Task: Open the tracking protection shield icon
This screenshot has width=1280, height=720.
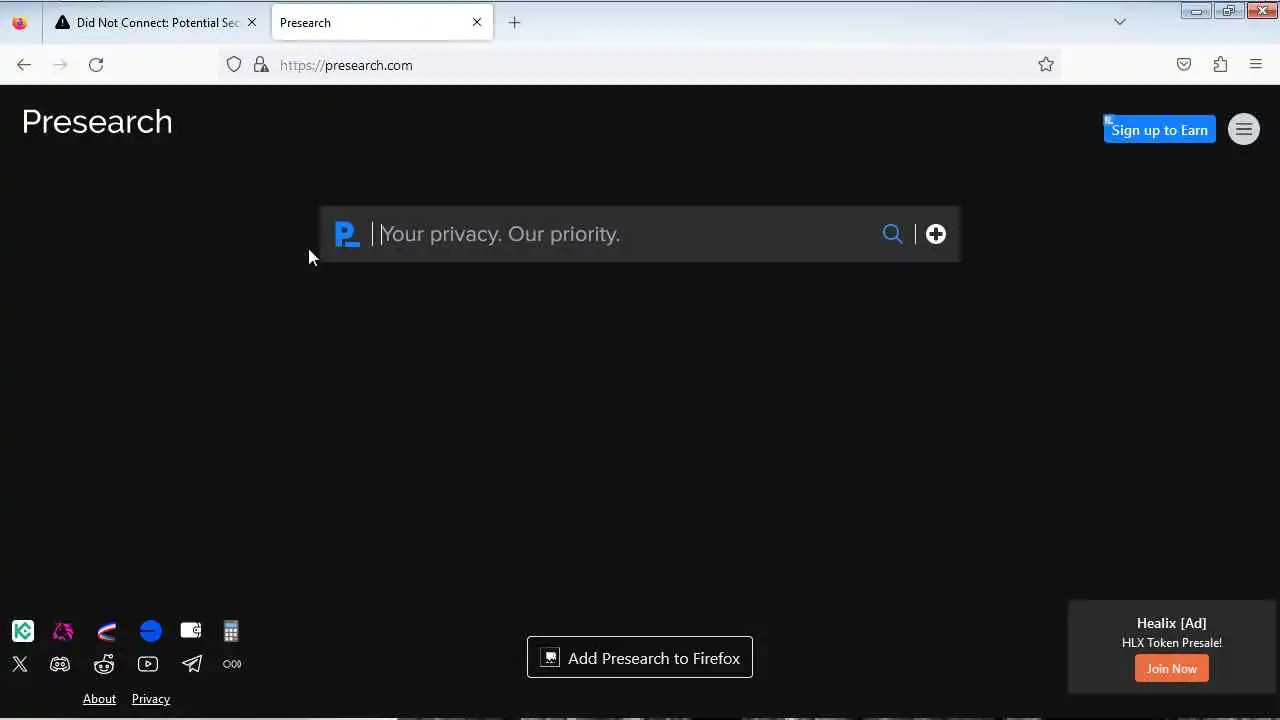Action: [234, 65]
